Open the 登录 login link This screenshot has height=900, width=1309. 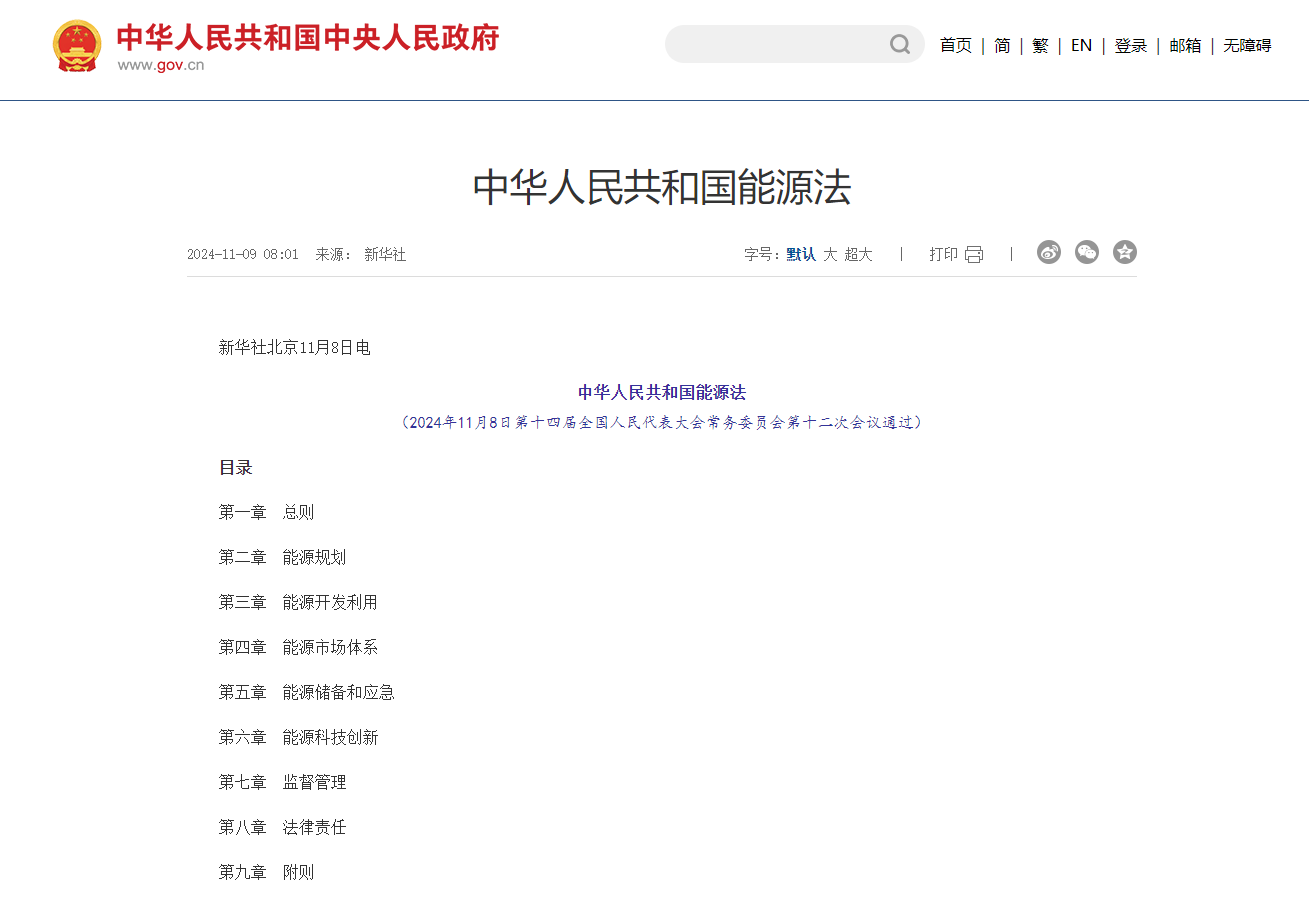click(1130, 45)
